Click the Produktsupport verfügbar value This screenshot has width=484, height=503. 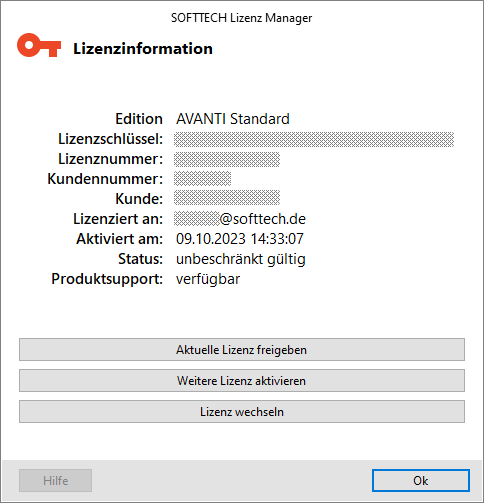(x=208, y=279)
